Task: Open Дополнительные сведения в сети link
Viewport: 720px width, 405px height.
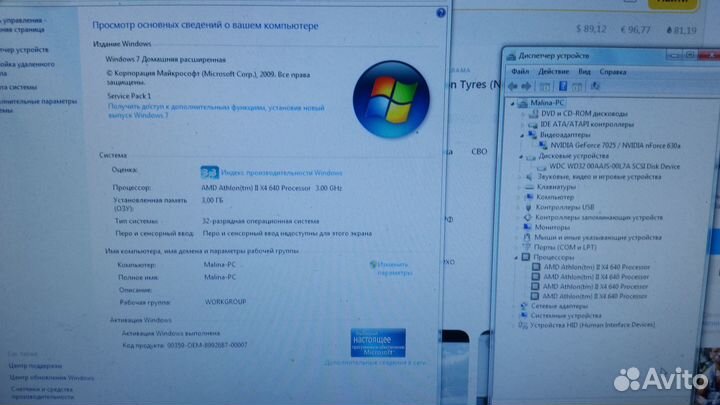Action: pos(376,363)
